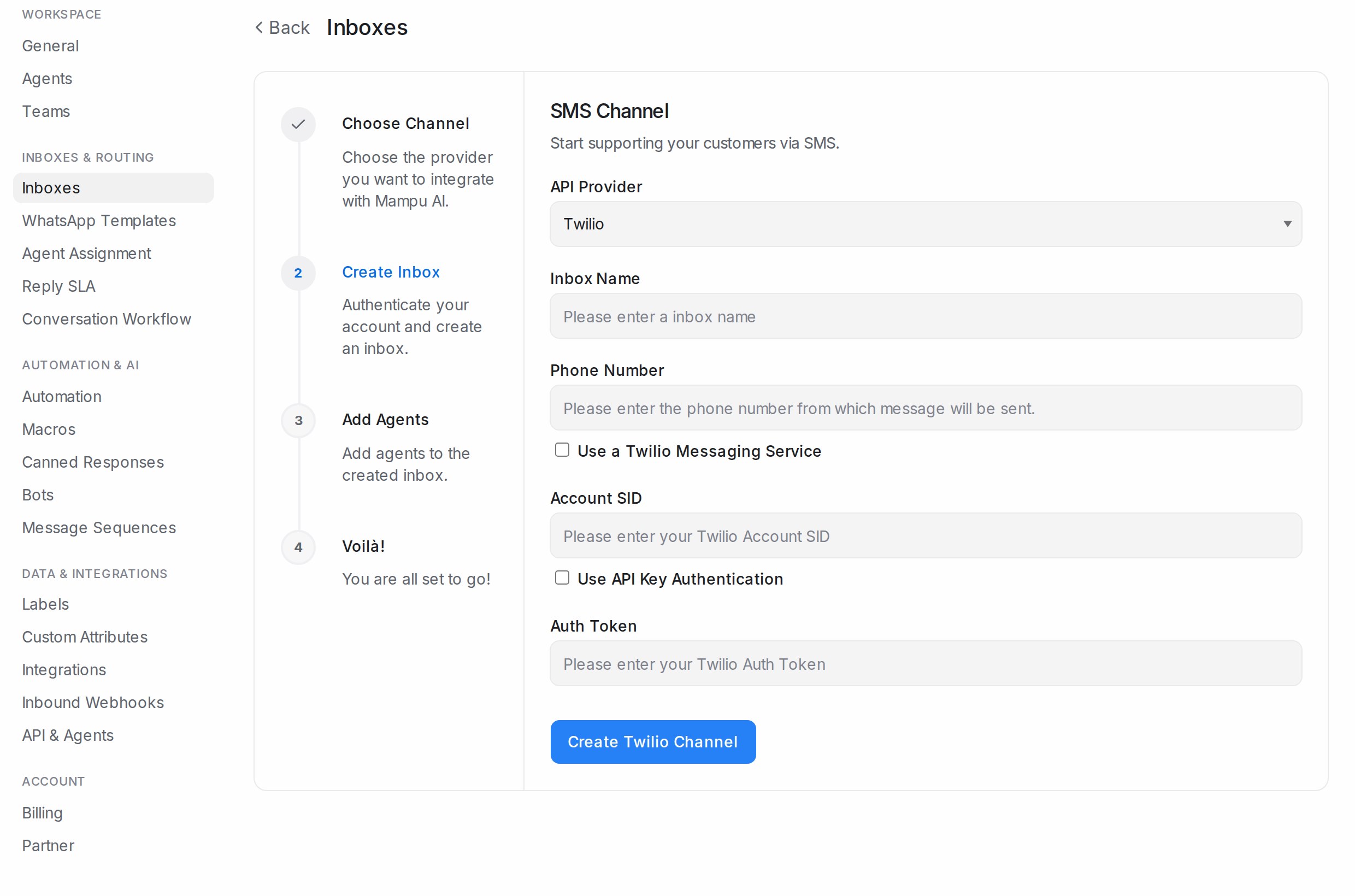This screenshot has height=896, width=1355.
Task: Click the Create Inbox step title
Action: pyautogui.click(x=391, y=272)
